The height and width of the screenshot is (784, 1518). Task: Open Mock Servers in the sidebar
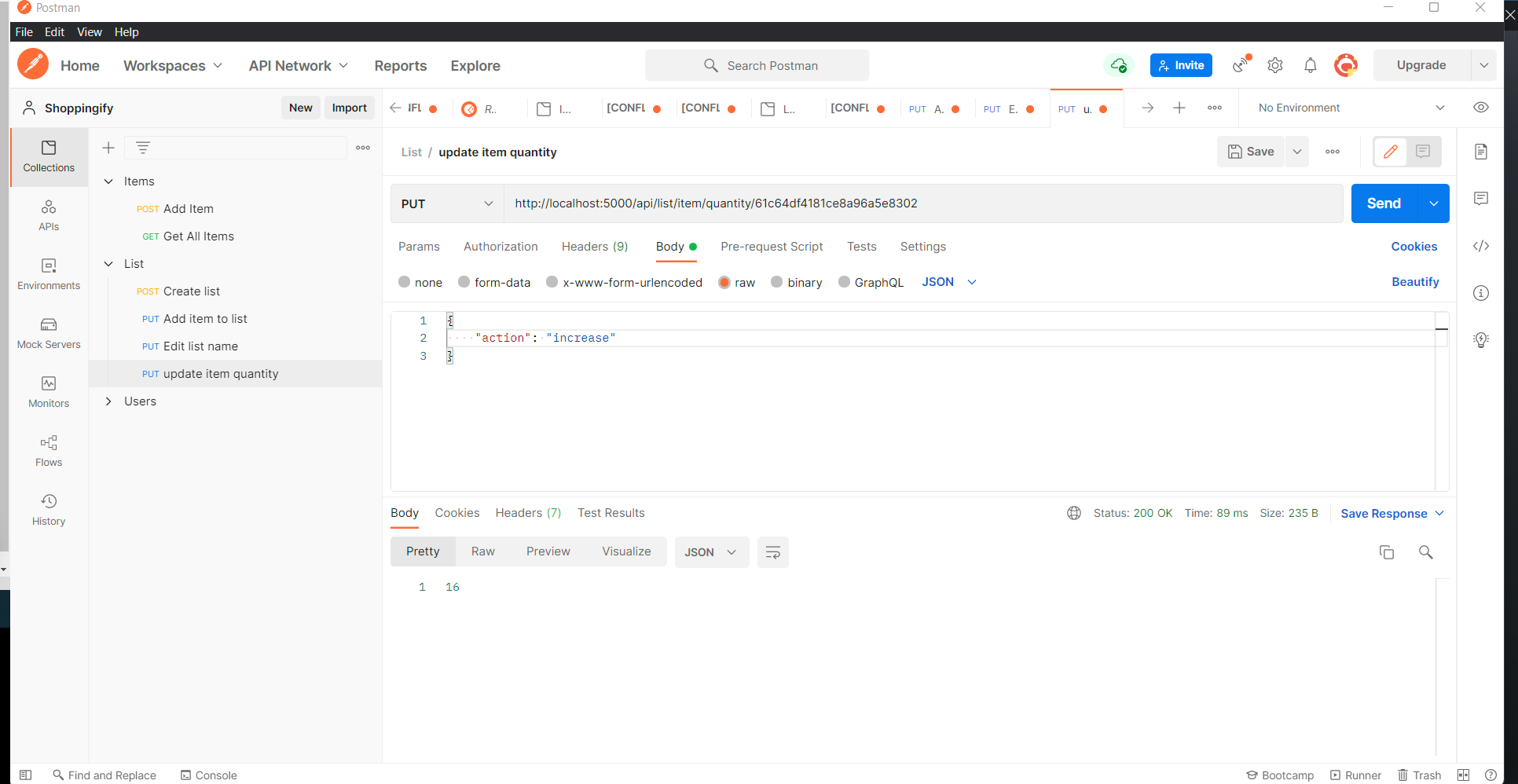point(49,334)
